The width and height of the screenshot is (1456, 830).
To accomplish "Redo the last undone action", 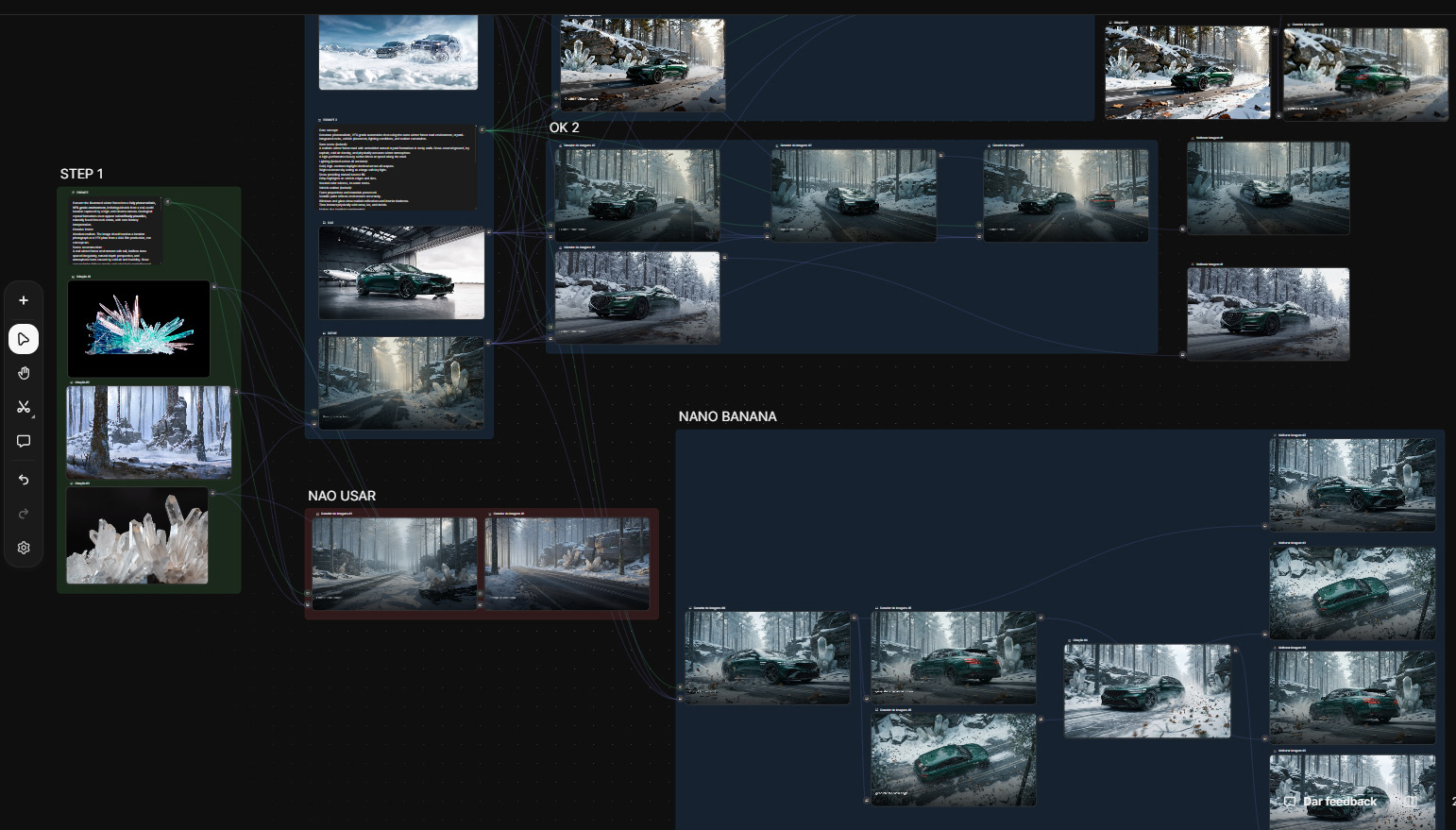I will 24,514.
